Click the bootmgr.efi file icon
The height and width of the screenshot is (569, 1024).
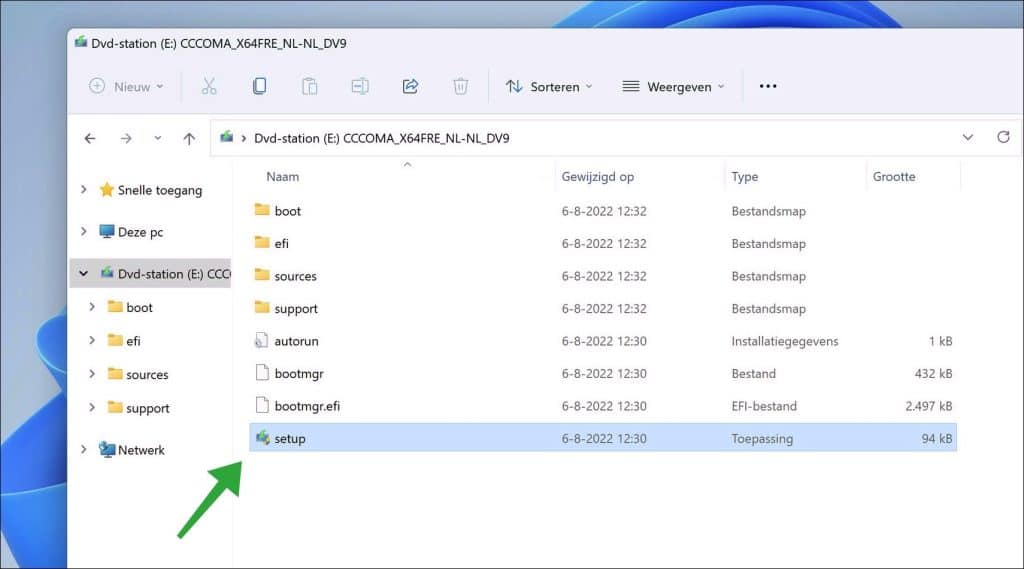pyautogui.click(x=262, y=405)
